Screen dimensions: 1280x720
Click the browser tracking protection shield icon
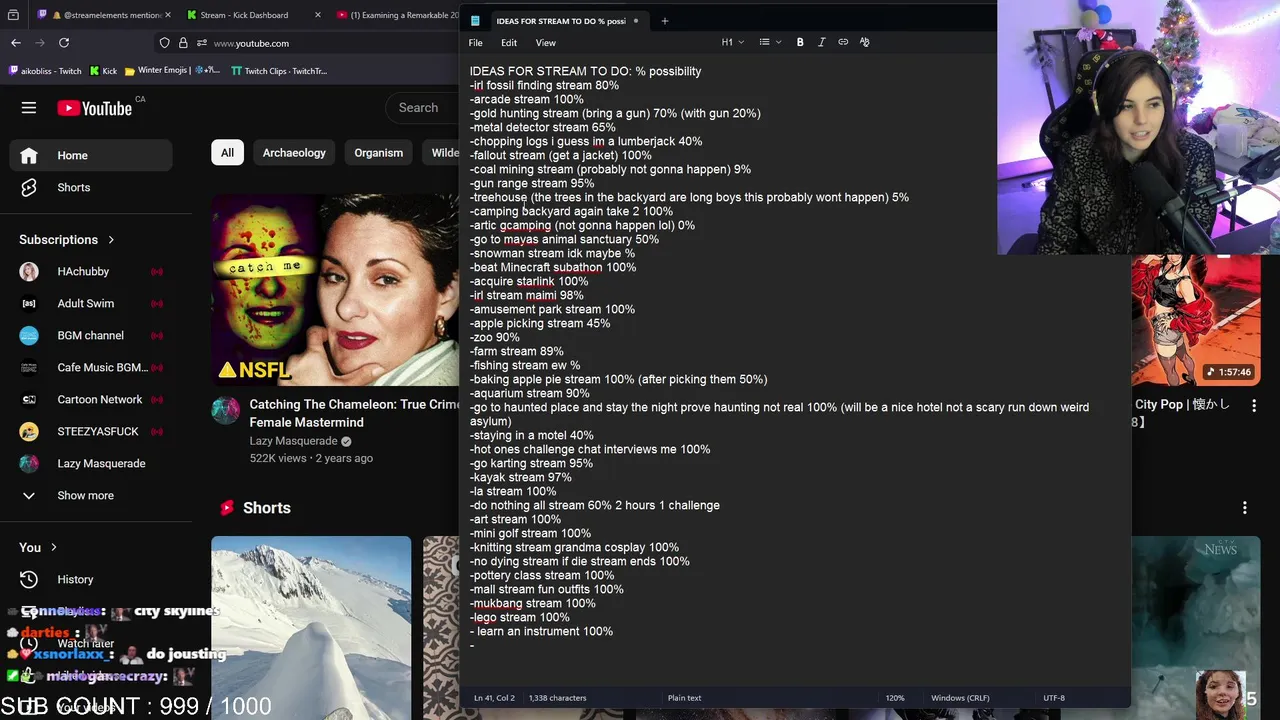(165, 43)
